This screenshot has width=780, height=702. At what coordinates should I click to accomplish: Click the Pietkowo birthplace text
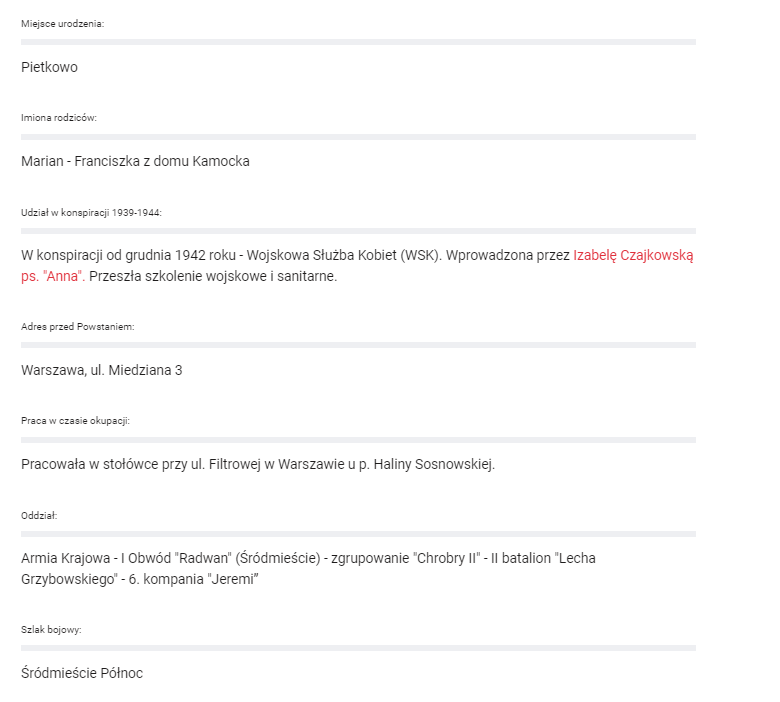(49, 67)
